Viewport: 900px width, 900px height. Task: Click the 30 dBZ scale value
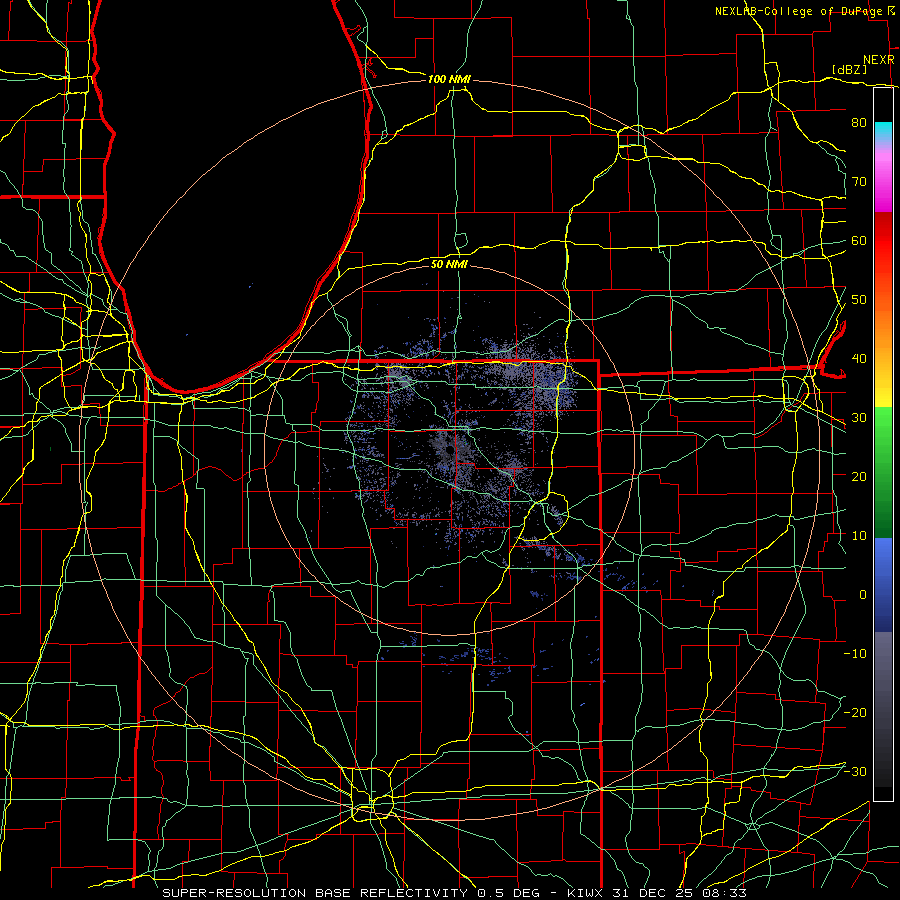[x=859, y=417]
